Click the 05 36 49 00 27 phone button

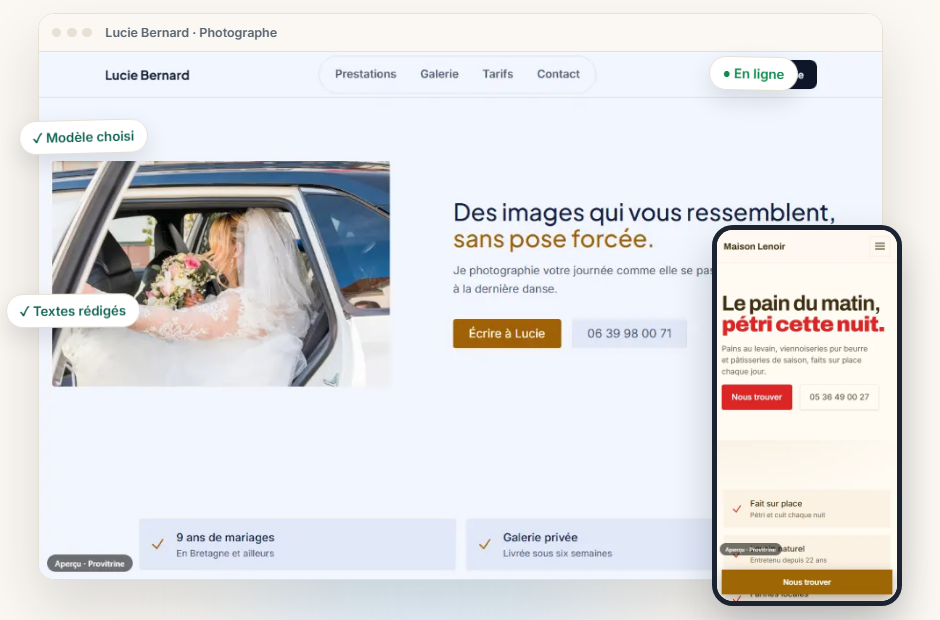(839, 397)
